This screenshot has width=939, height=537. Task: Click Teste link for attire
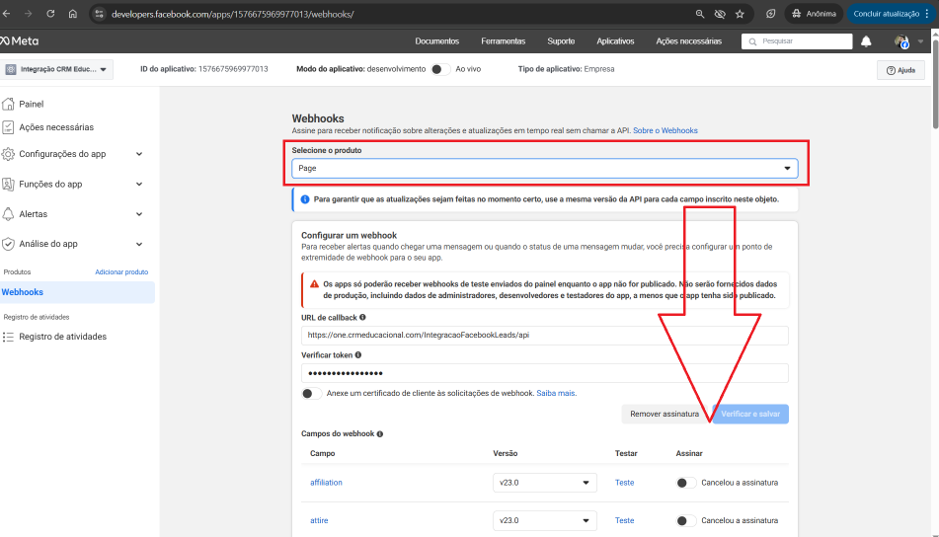[624, 520]
